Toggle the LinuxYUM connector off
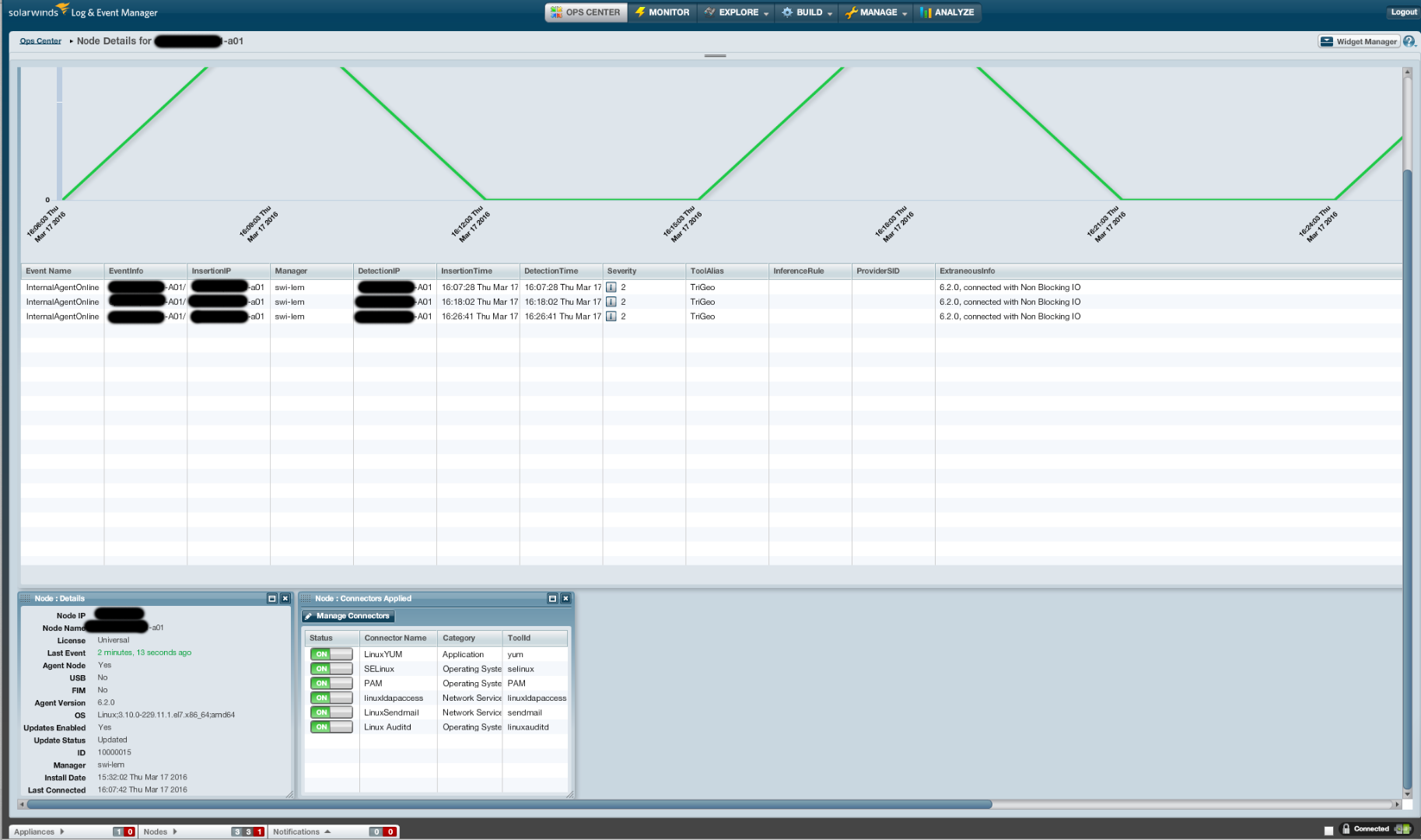Image resolution: width=1421 pixels, height=840 pixels. [331, 654]
